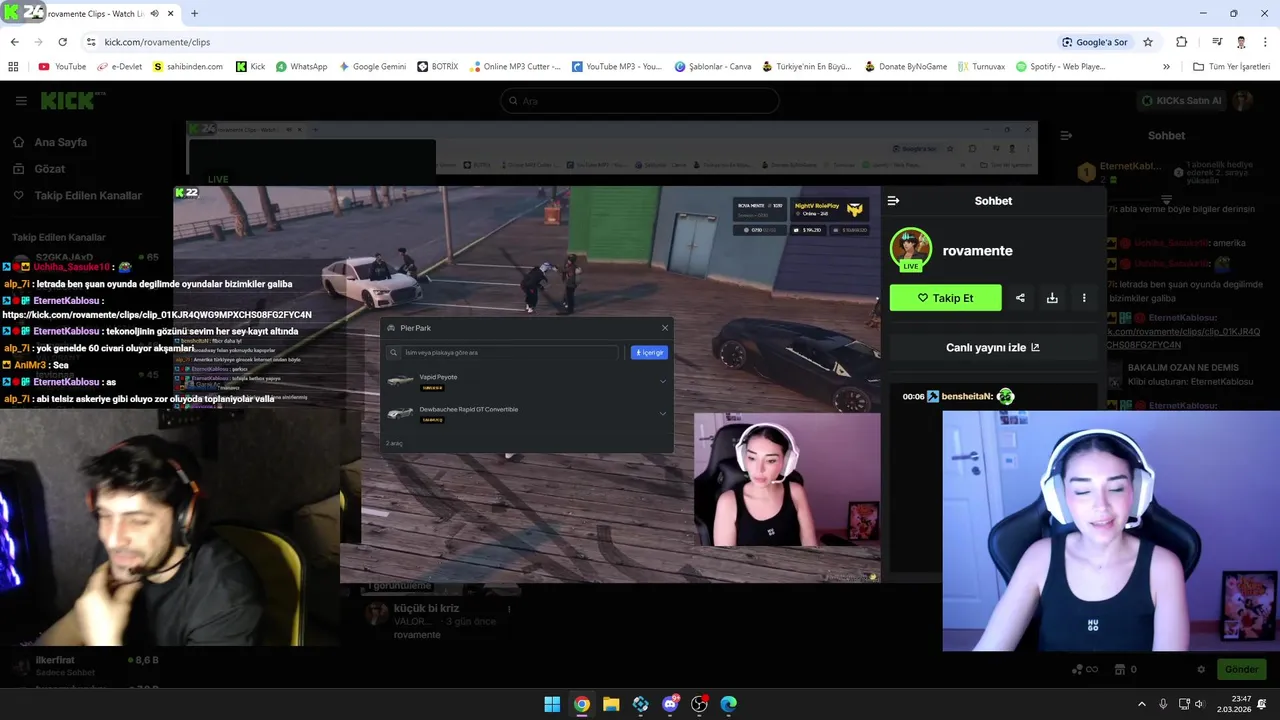Open Chrome from the taskbar
The width and height of the screenshot is (1280, 720).
pyautogui.click(x=581, y=704)
